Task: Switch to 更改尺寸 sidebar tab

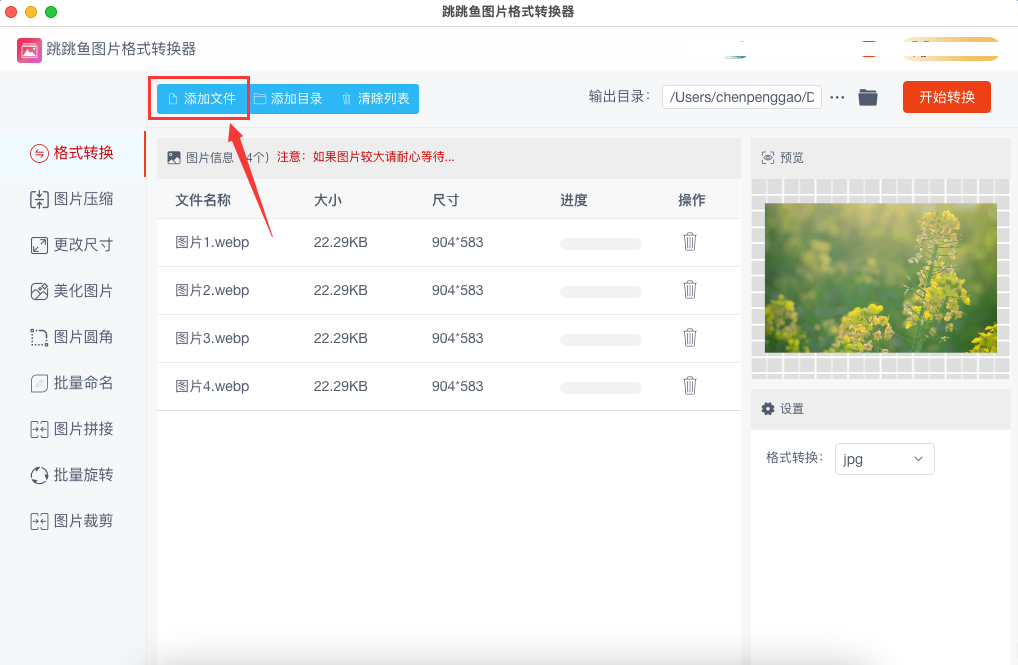Action: 72,245
